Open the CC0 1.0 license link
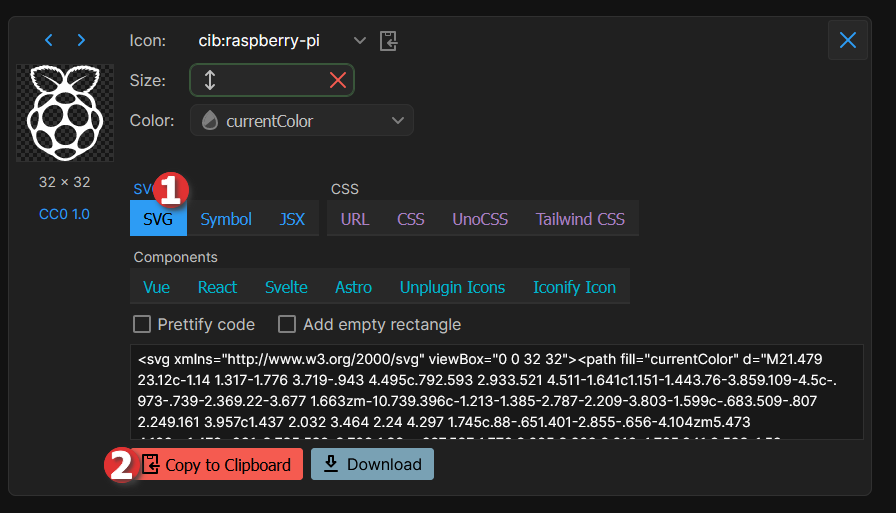The height and width of the screenshot is (513, 896). [65, 214]
